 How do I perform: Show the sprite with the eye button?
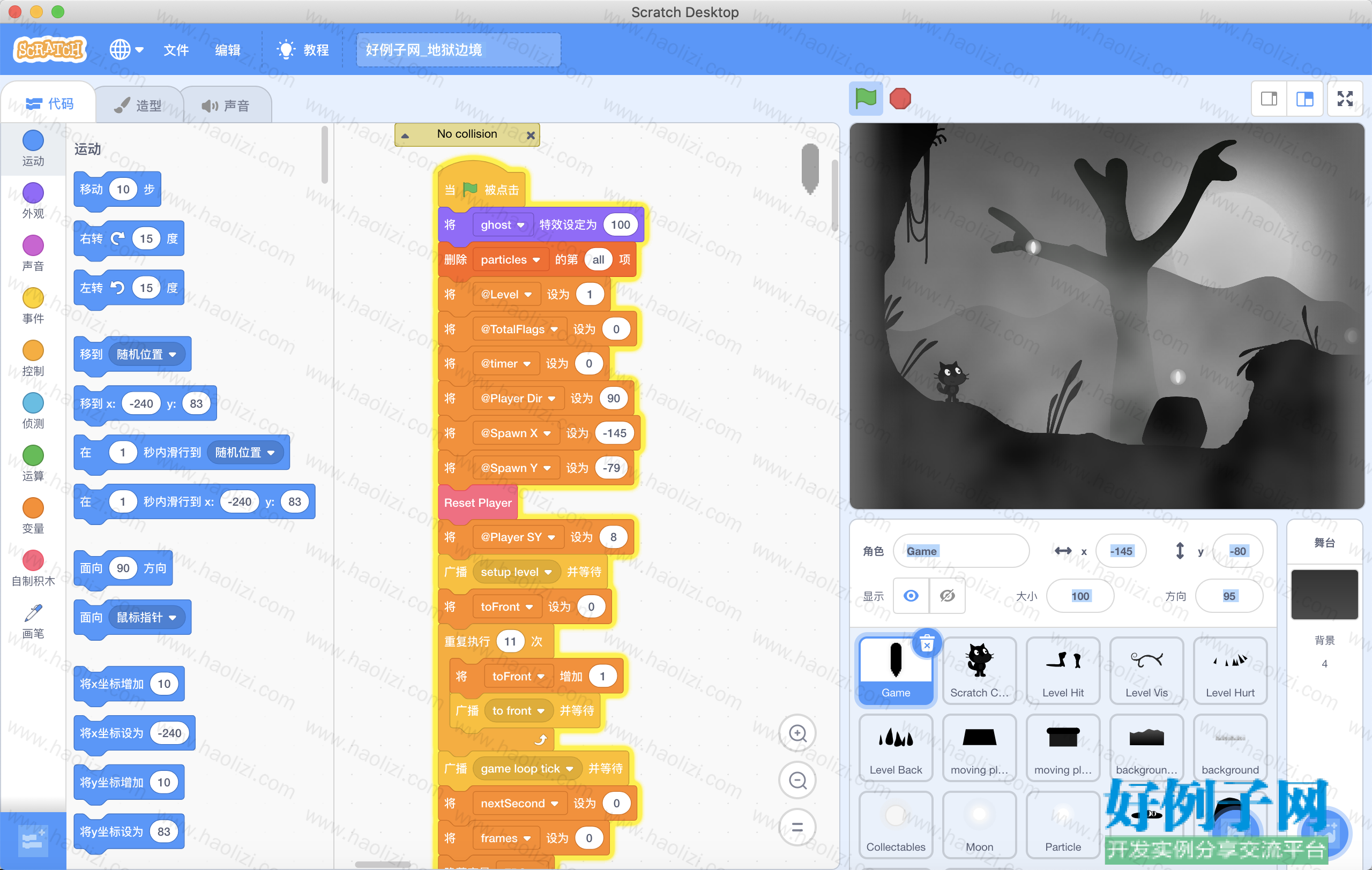[x=911, y=596]
